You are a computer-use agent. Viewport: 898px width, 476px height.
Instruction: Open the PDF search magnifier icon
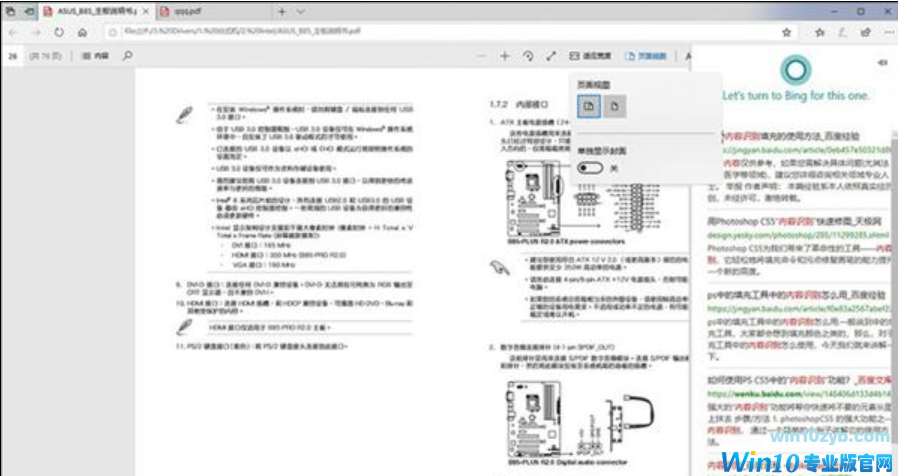click(127, 56)
